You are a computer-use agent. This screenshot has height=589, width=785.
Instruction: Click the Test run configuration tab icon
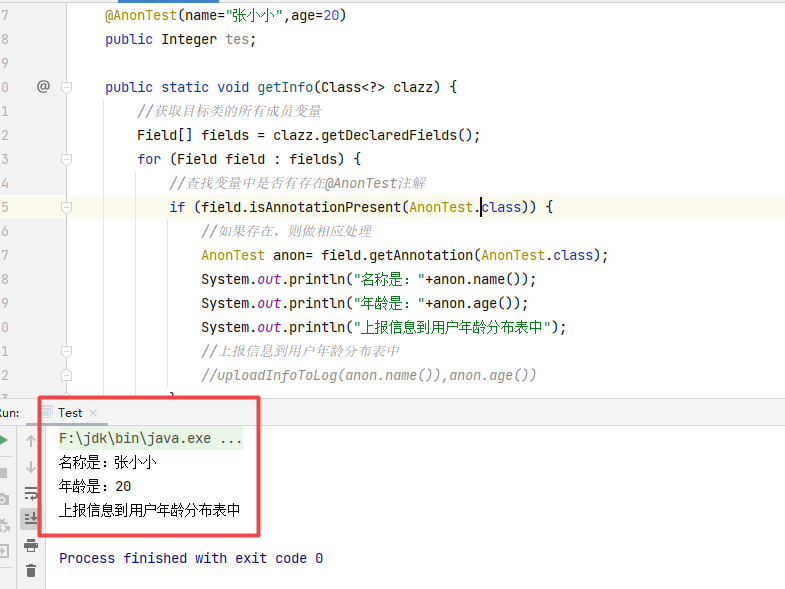pos(46,412)
